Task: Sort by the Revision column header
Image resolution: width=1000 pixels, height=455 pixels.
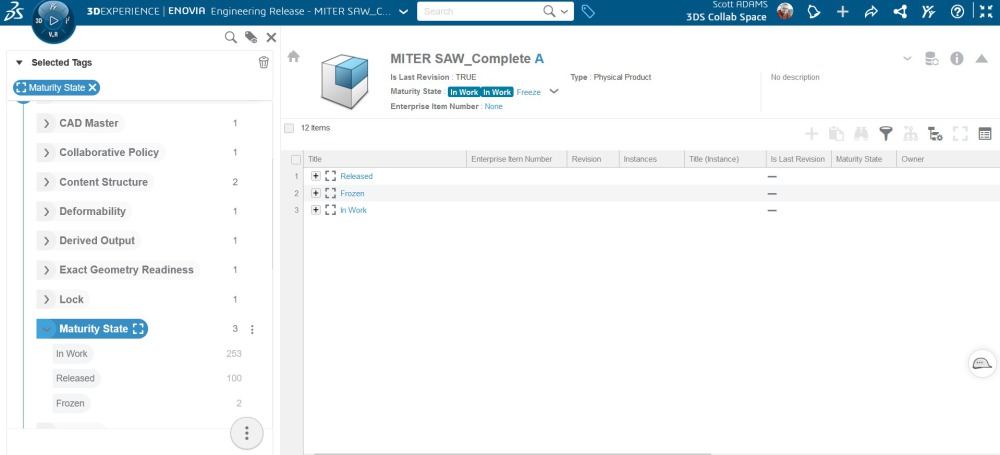Action: 592,160
